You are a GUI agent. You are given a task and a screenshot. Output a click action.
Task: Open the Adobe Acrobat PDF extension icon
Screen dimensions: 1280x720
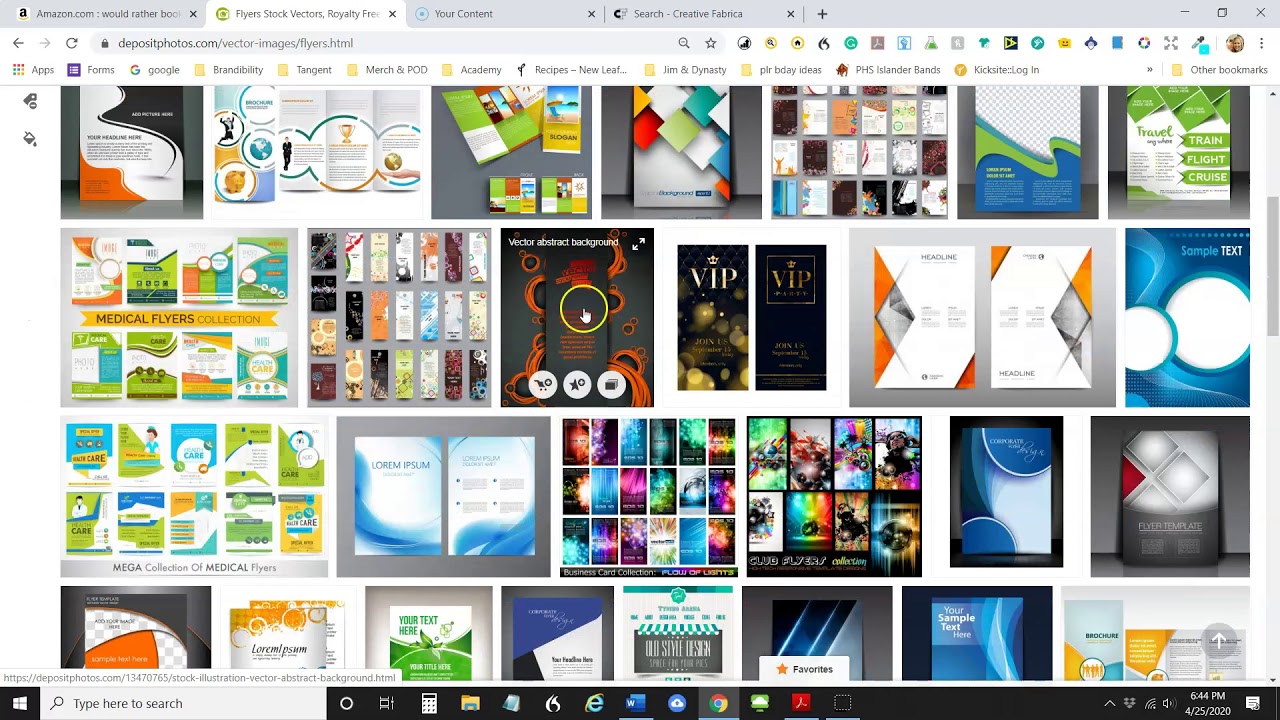(877, 43)
